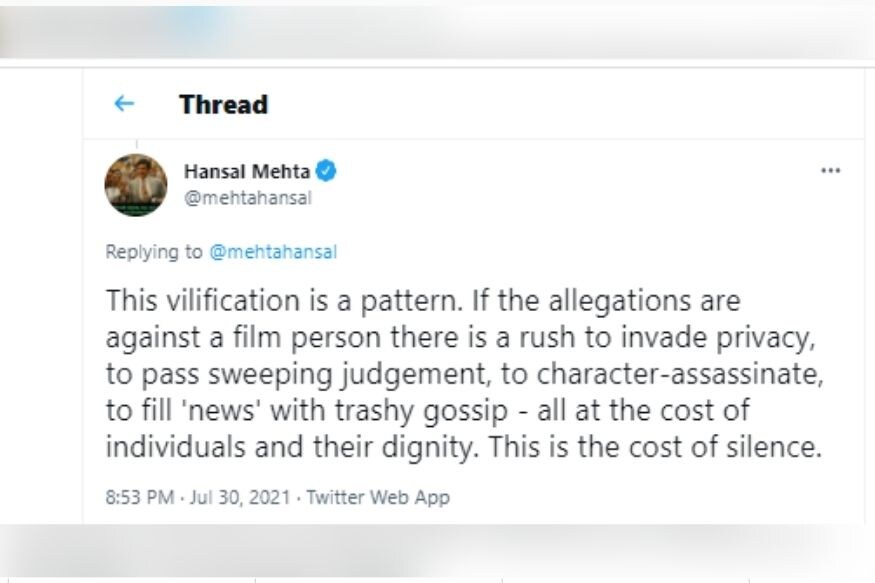
Task: Click the blue verified badge
Action: pyautogui.click(x=326, y=171)
